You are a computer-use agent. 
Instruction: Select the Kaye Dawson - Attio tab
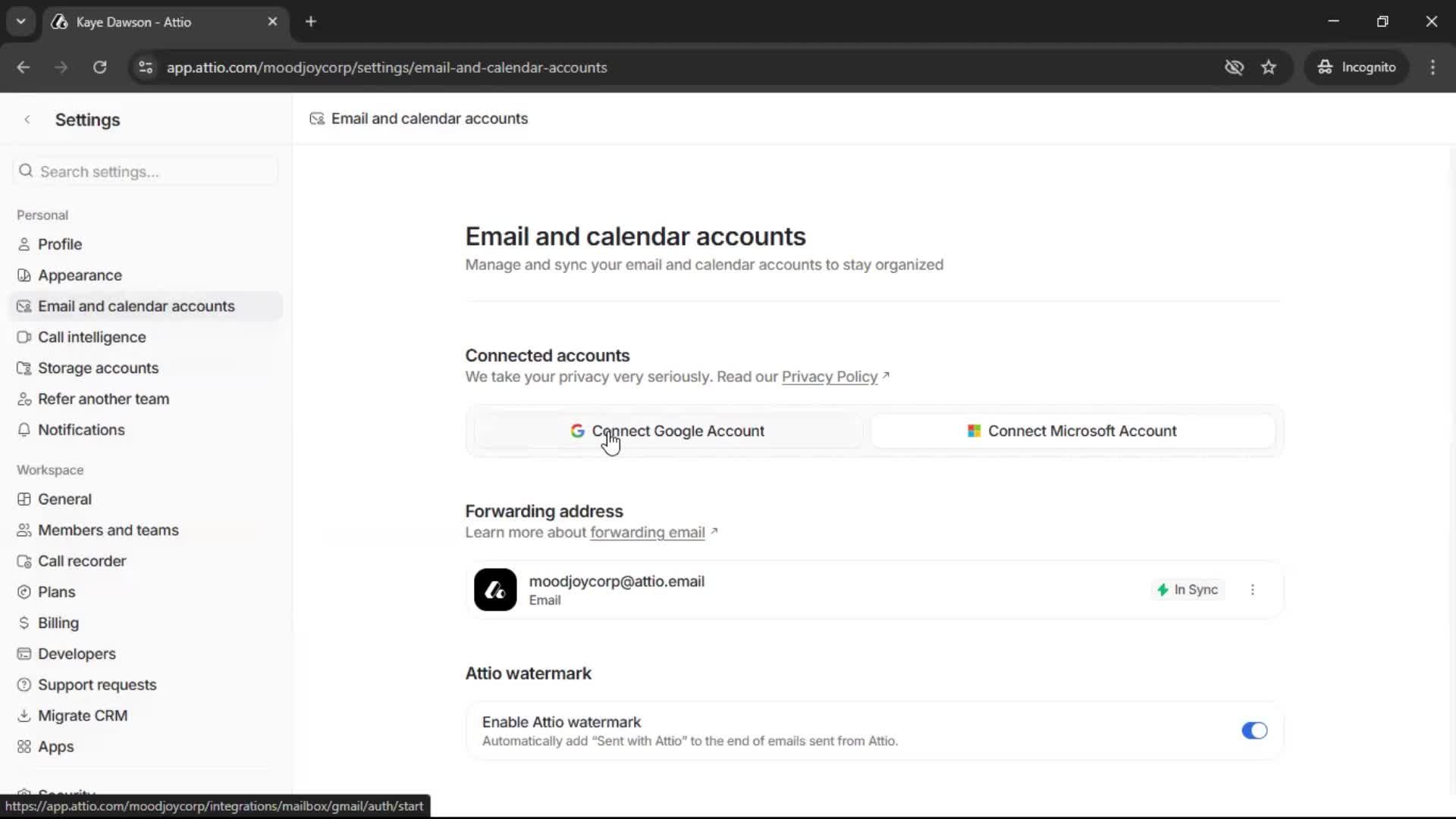point(165,22)
